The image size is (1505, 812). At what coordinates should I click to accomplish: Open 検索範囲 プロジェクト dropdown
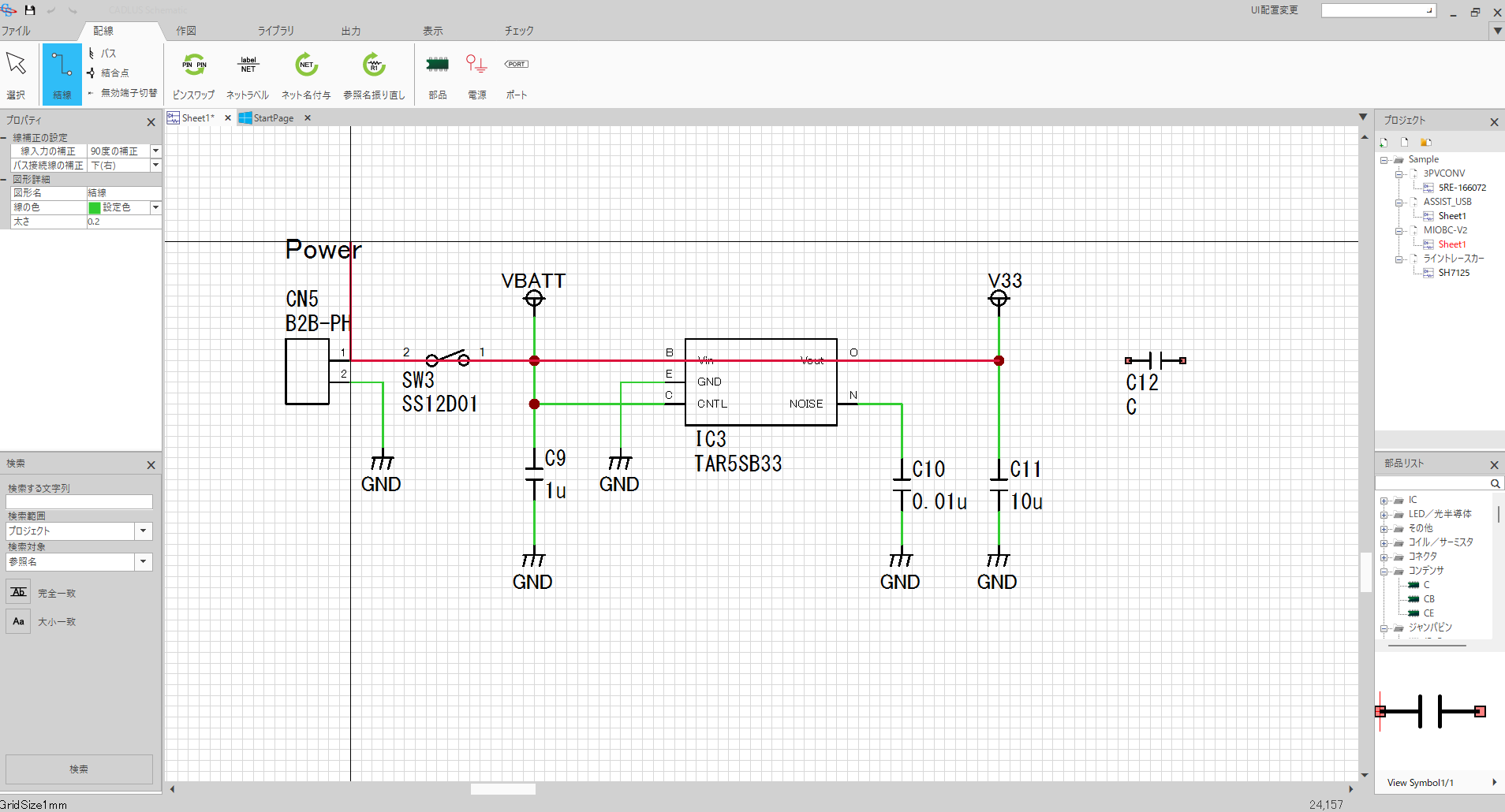(143, 531)
